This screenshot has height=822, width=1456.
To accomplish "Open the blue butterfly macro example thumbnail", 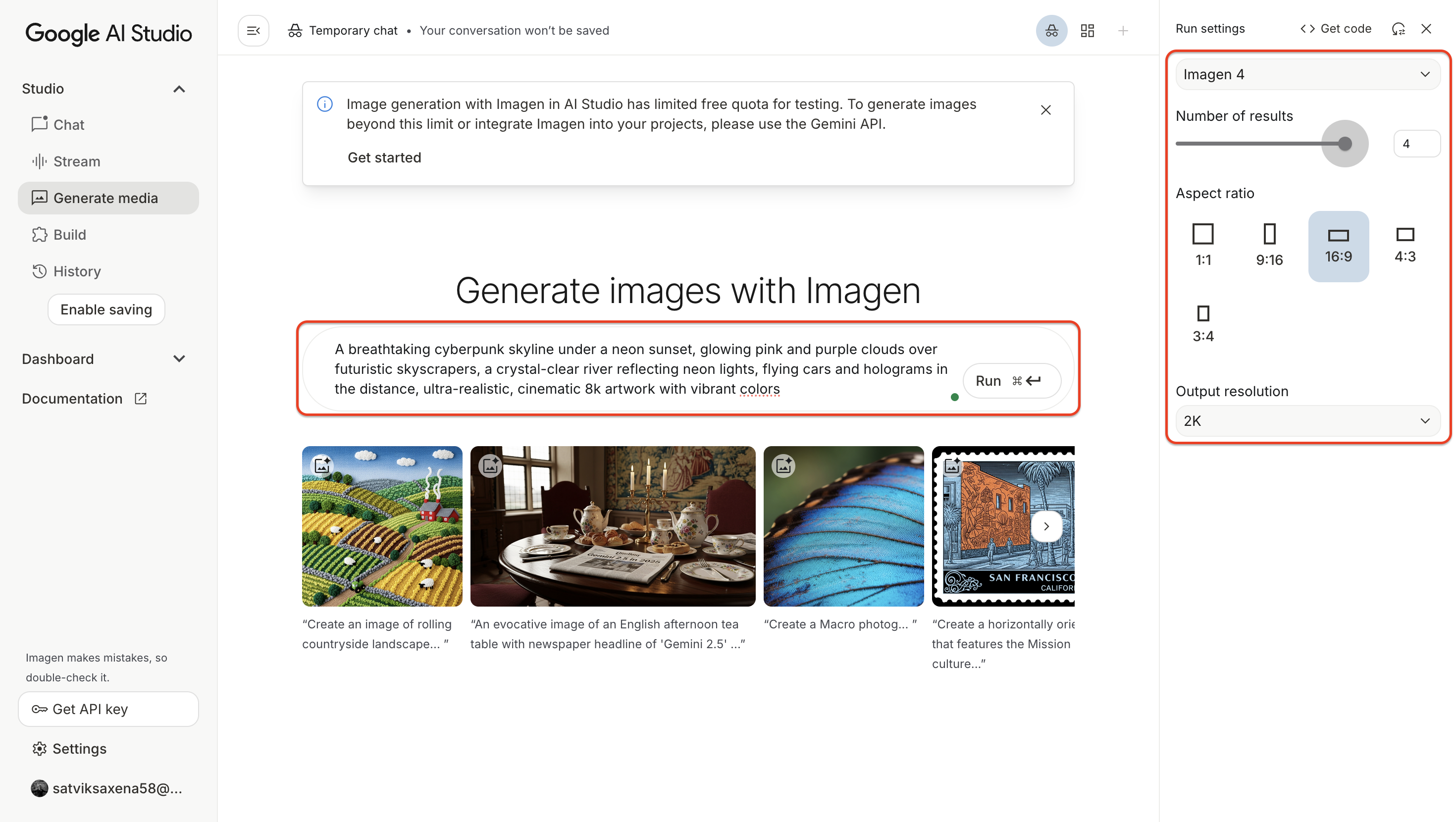I will (843, 526).
